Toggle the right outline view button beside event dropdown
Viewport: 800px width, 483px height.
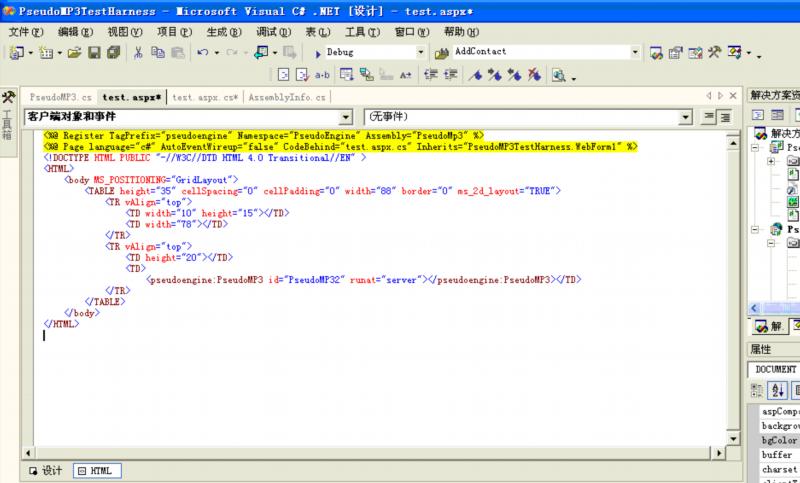tap(725, 117)
